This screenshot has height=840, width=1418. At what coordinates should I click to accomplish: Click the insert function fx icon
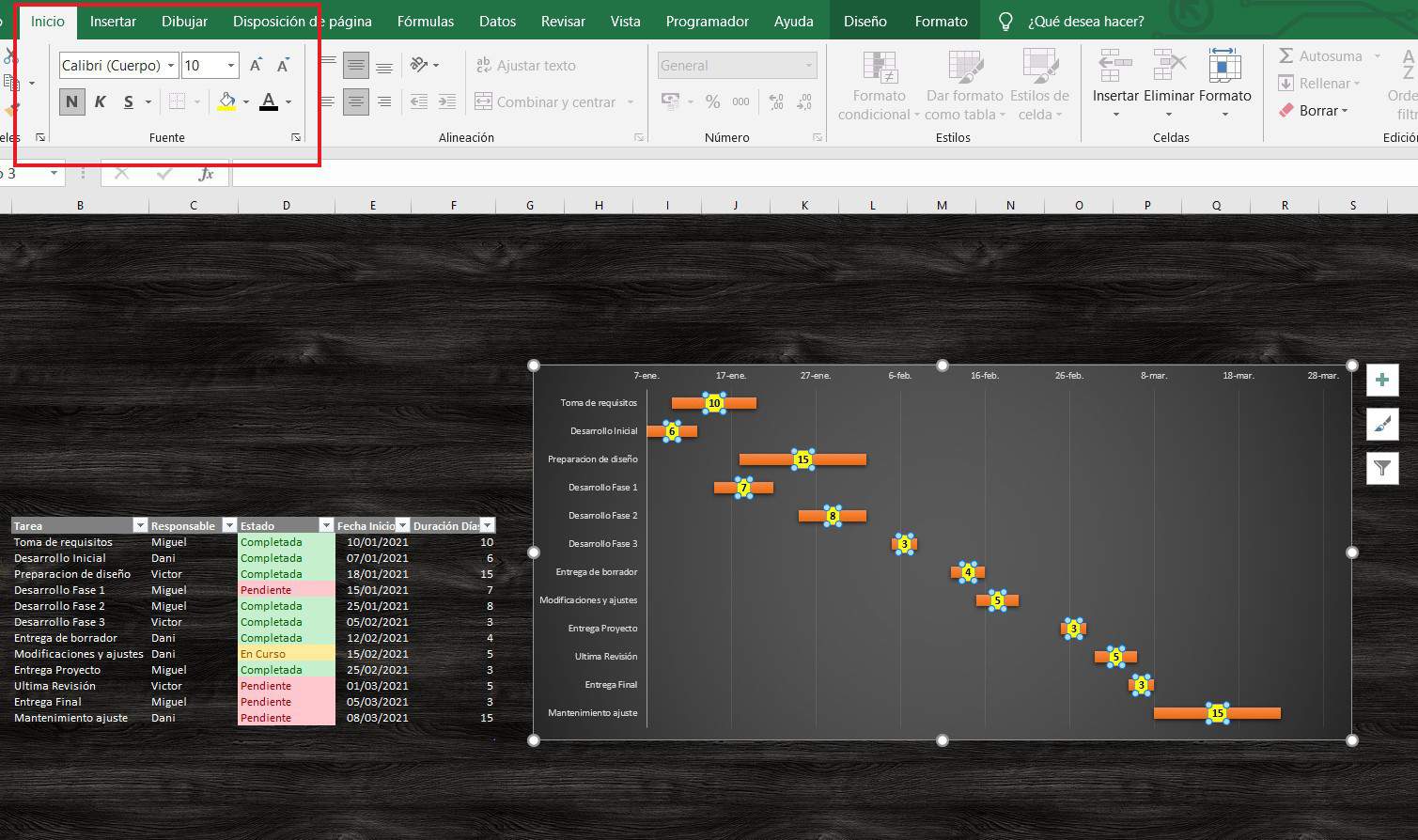click(x=207, y=174)
